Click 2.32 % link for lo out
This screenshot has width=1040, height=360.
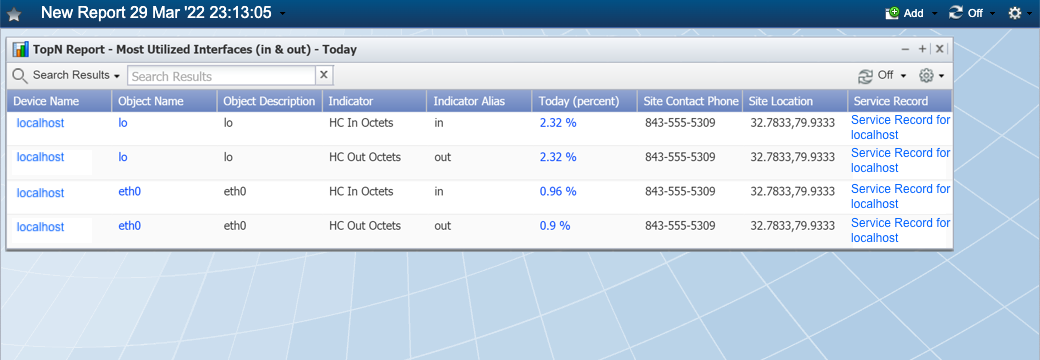[x=558, y=157]
